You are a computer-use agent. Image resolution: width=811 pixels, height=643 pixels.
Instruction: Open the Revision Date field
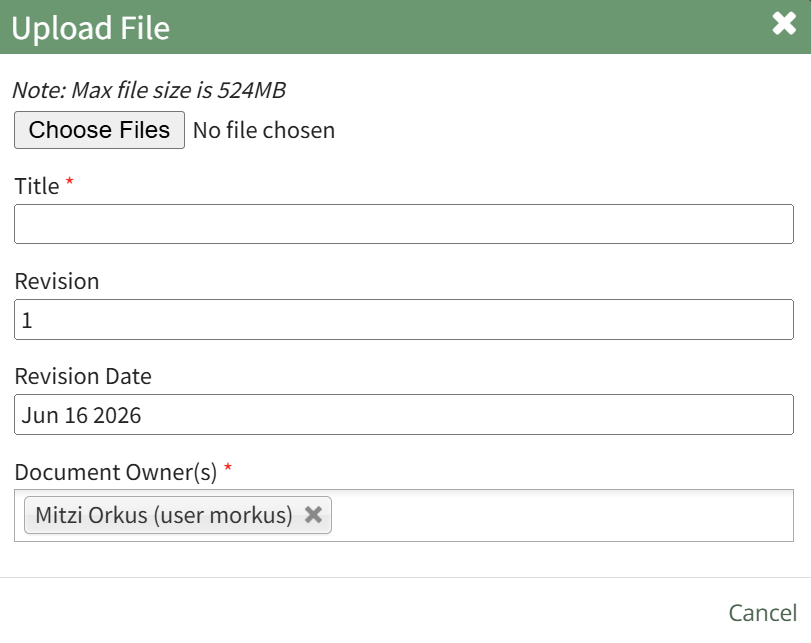[404, 414]
